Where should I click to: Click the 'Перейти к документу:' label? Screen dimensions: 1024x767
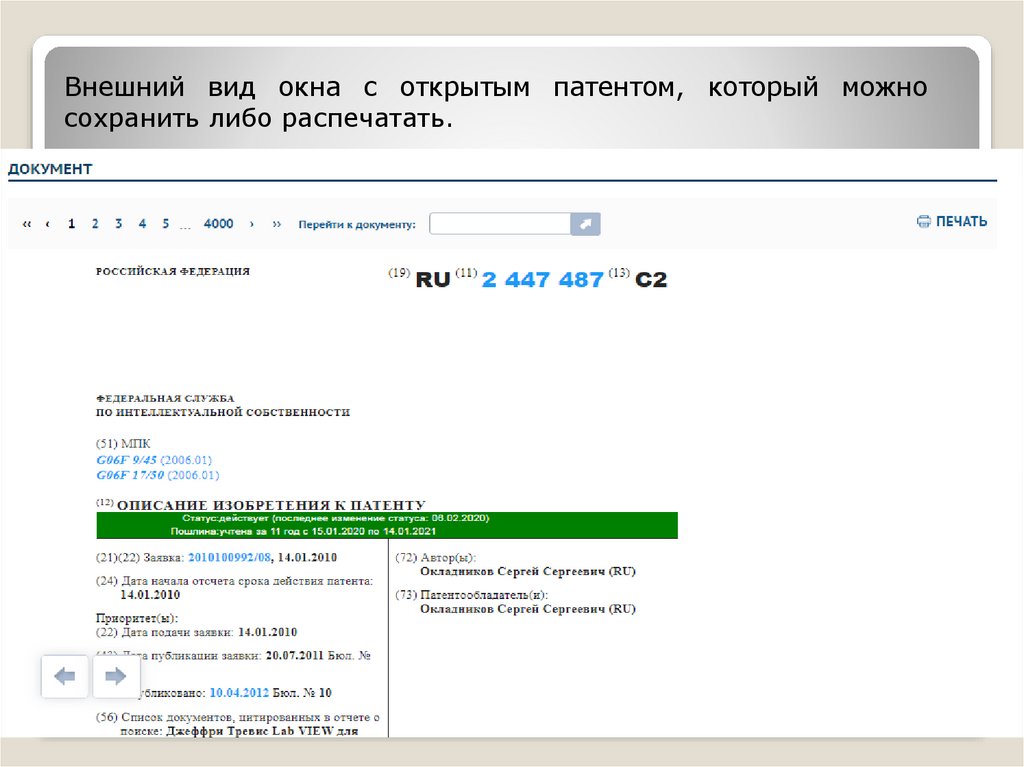(x=357, y=224)
